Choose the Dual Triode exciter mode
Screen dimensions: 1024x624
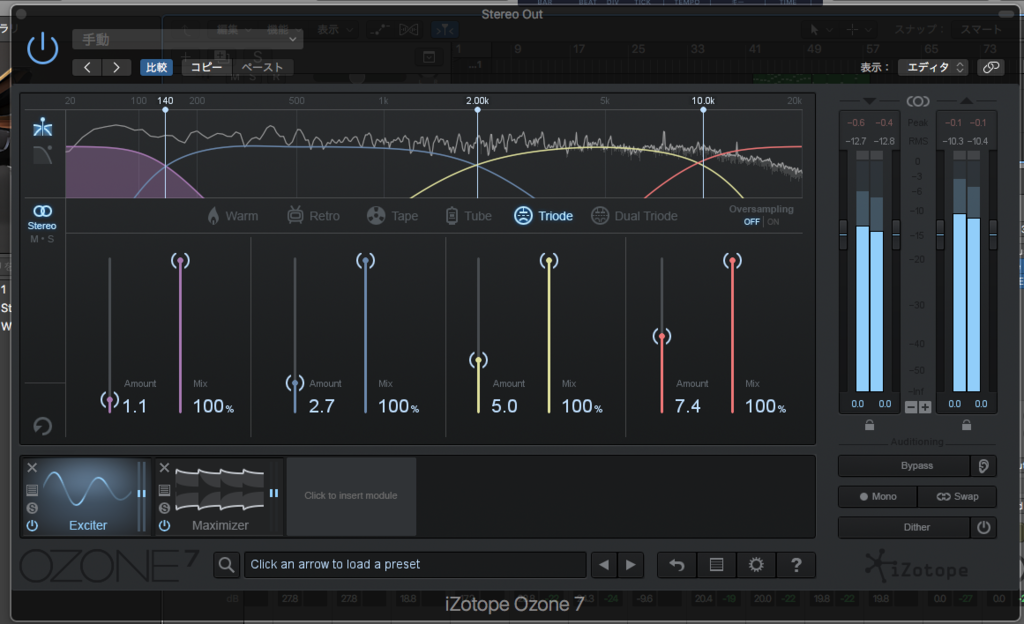click(x=634, y=216)
